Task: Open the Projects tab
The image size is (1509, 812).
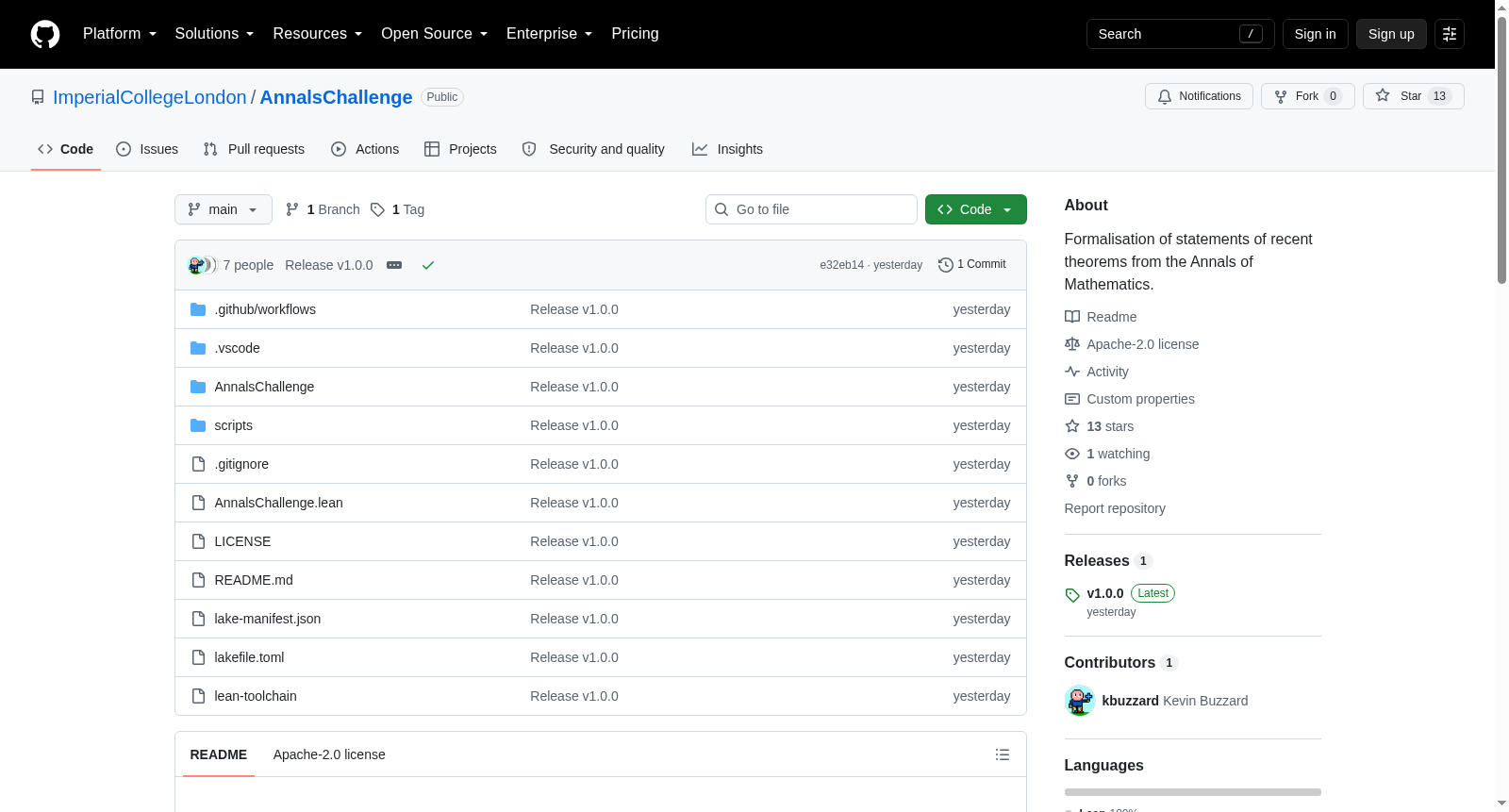Action: click(460, 149)
